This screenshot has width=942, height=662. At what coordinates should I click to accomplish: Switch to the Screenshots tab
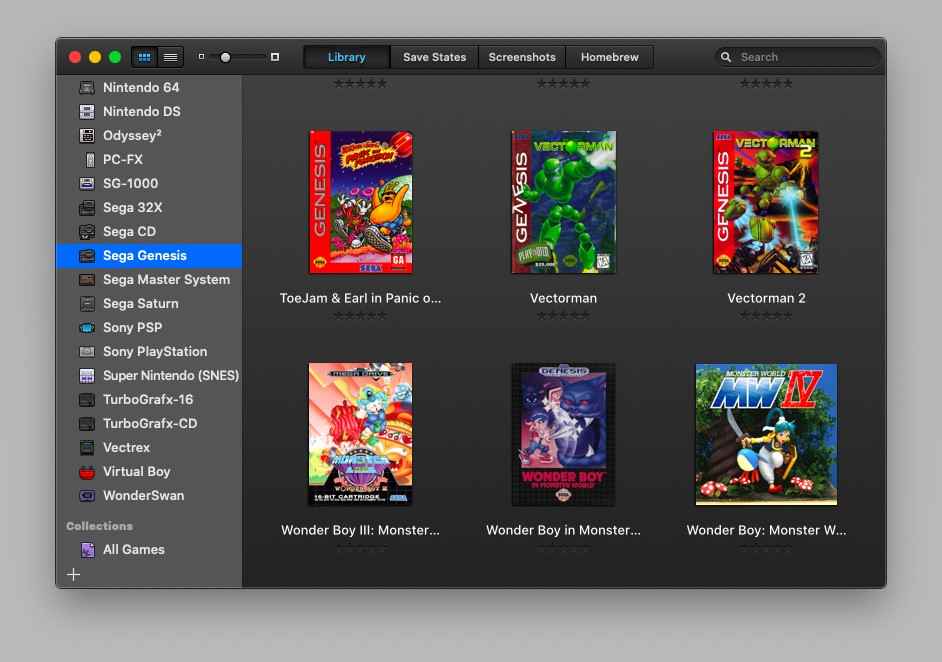coord(521,57)
